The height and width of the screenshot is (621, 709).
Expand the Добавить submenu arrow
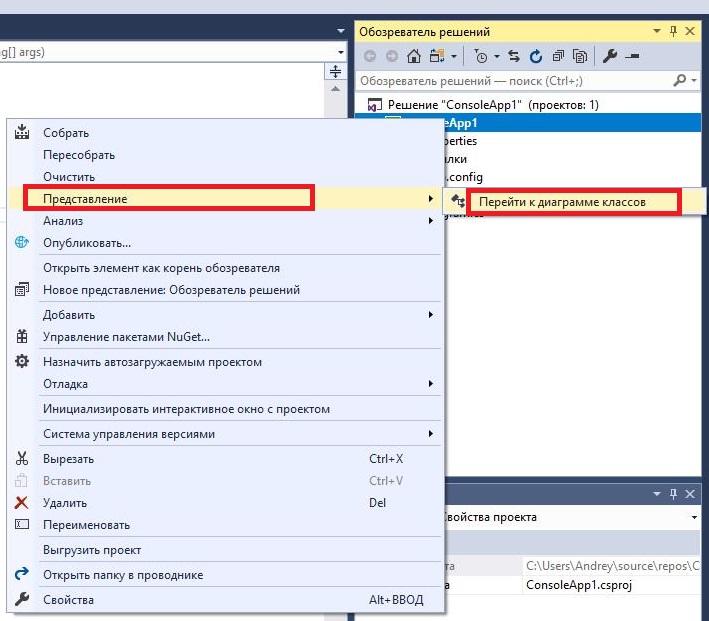430,315
